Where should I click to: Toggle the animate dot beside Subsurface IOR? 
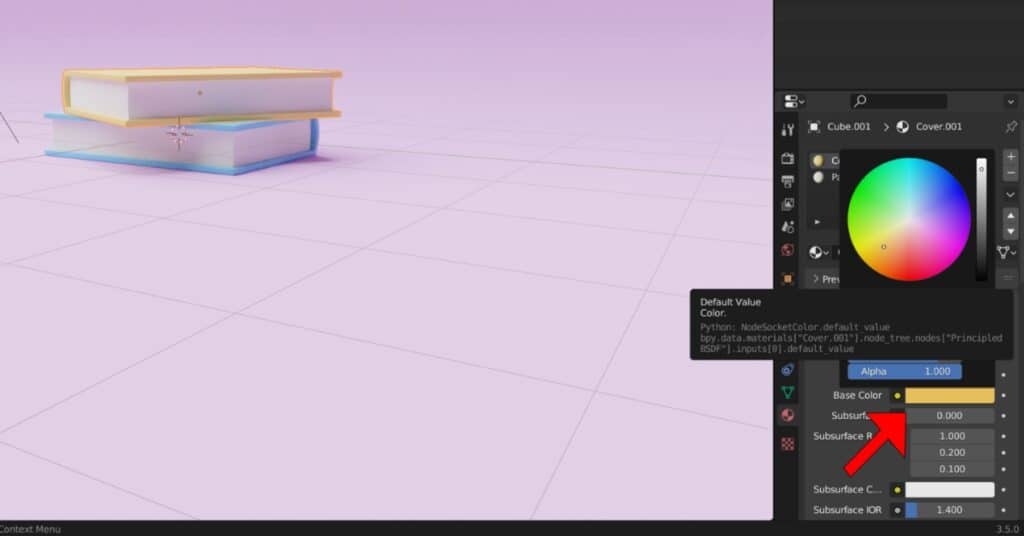1003,510
